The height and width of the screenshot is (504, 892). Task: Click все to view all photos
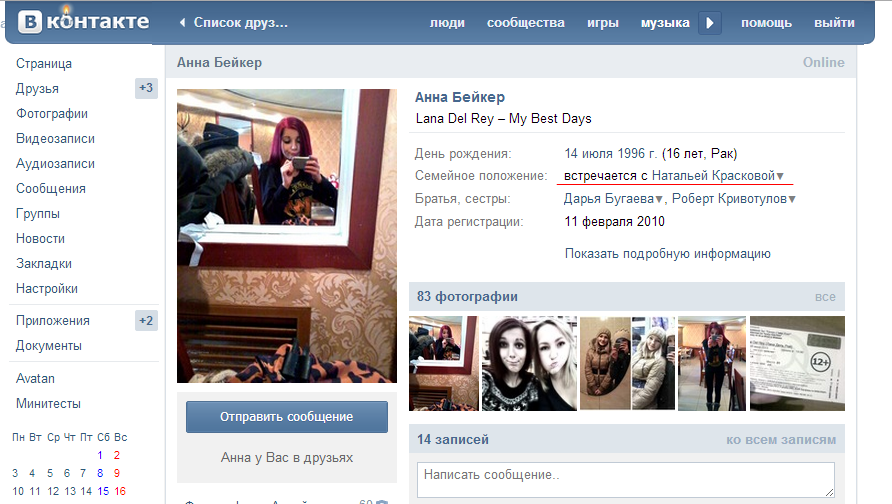click(825, 297)
